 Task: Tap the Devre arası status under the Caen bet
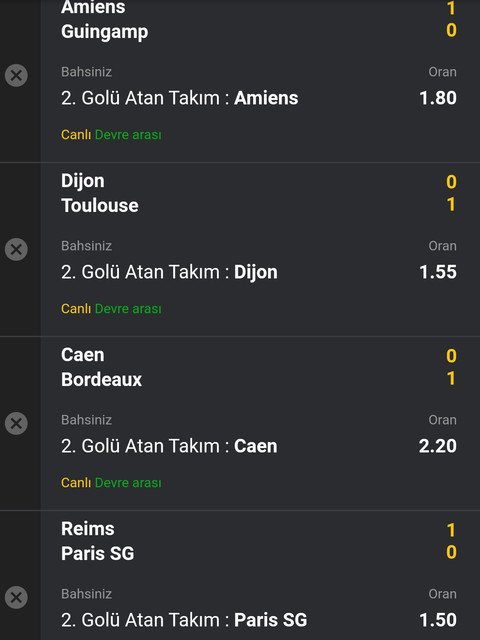click(128, 482)
